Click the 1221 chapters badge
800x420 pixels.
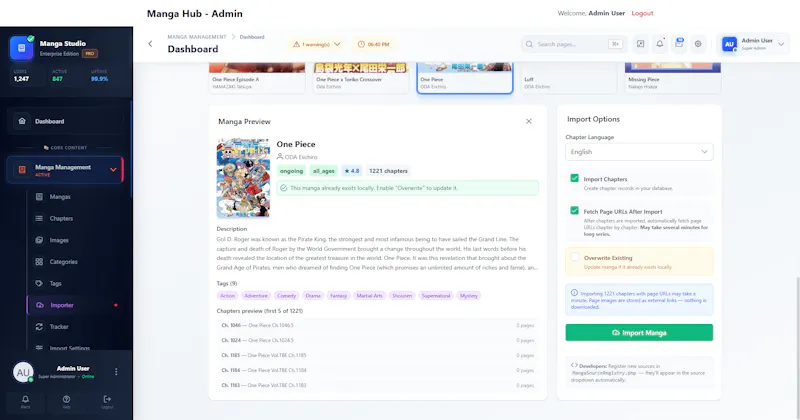point(388,171)
